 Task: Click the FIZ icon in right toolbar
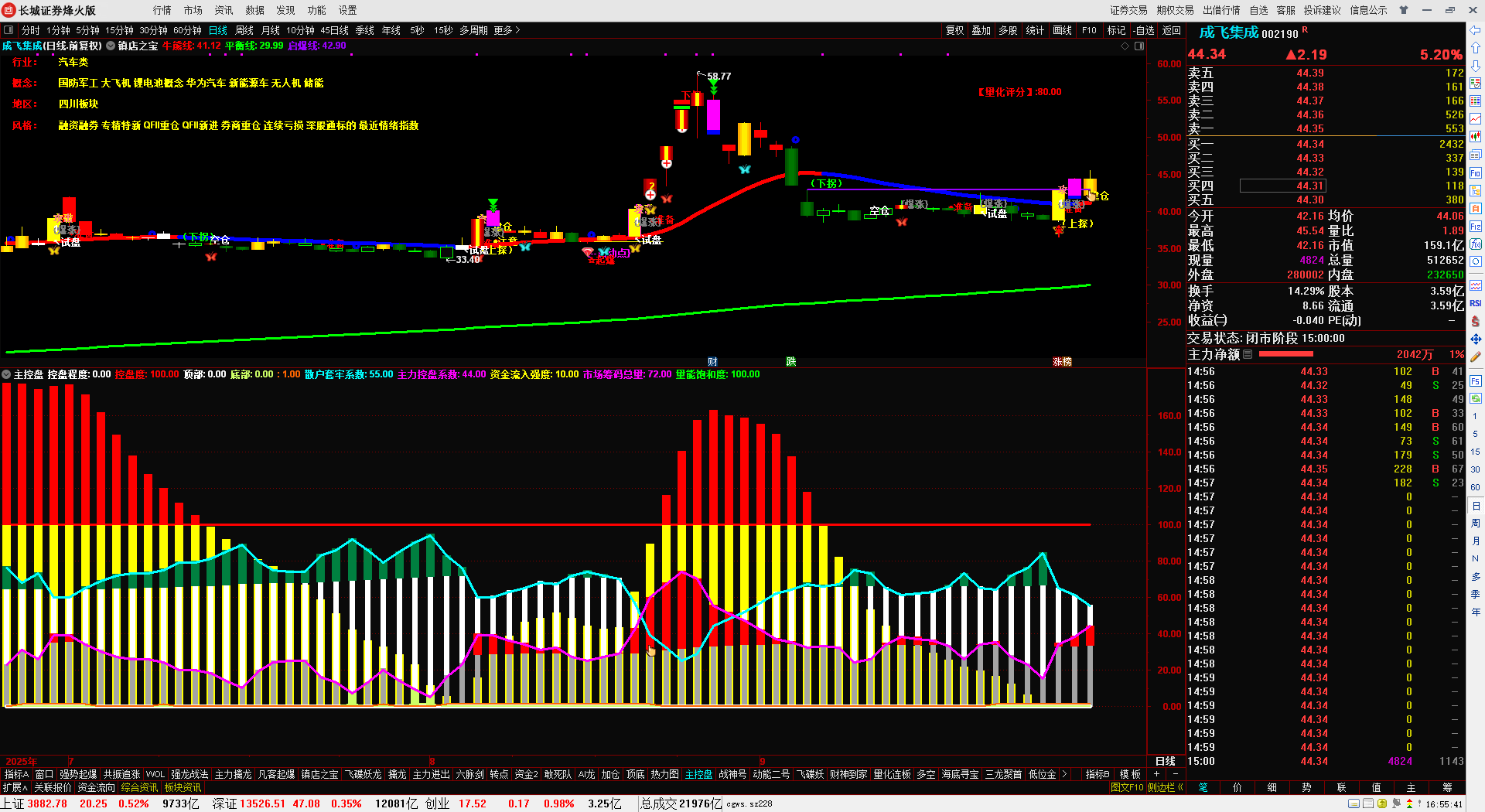[1476, 227]
